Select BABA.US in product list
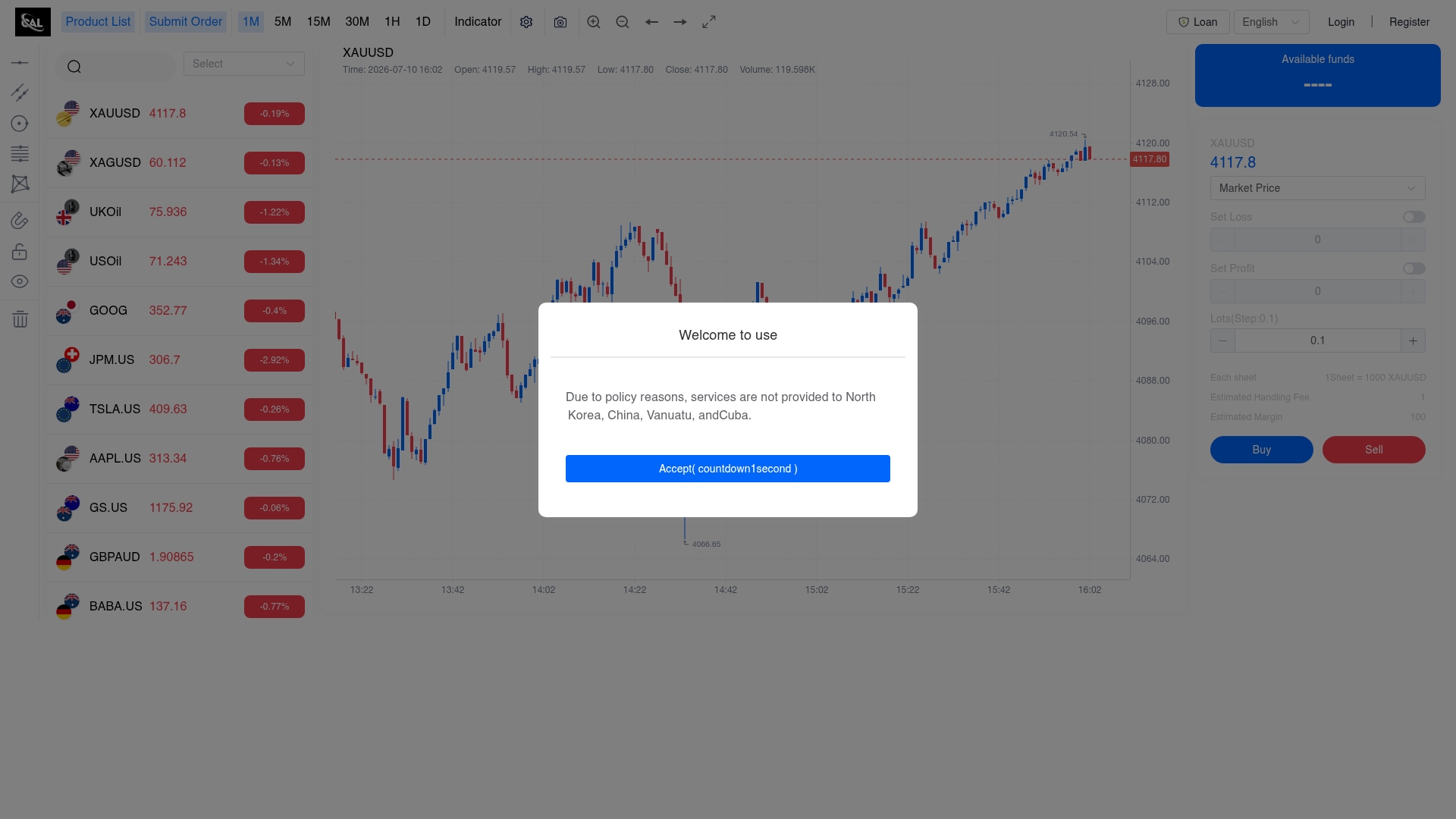This screenshot has height=819, width=1456. (x=180, y=607)
